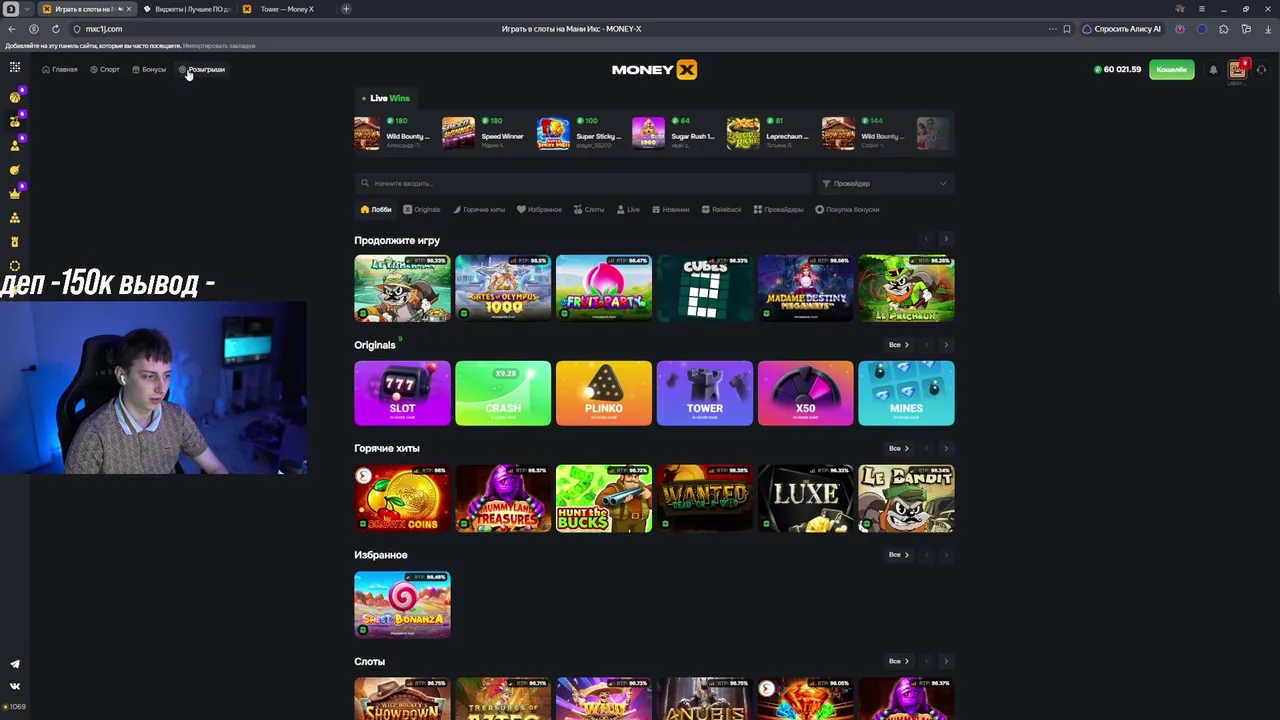Show next games in Продолжите игру
Viewport: 1280px width, 720px height.
tap(946, 239)
